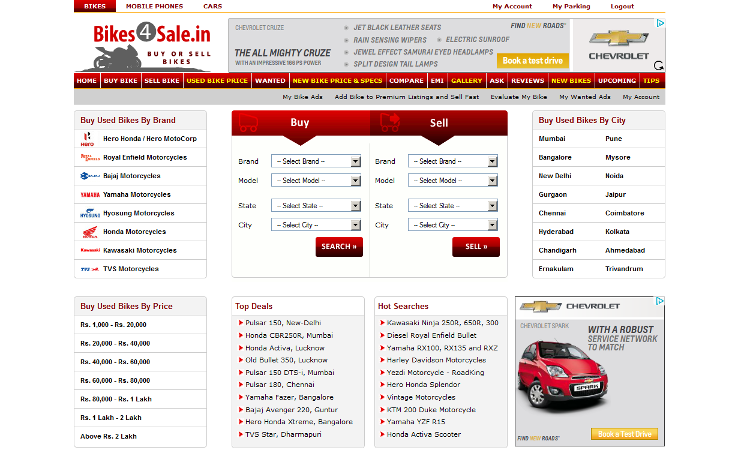Click the Bikes4Sale.in site logo
The width and height of the screenshot is (750, 450).
coord(151,46)
